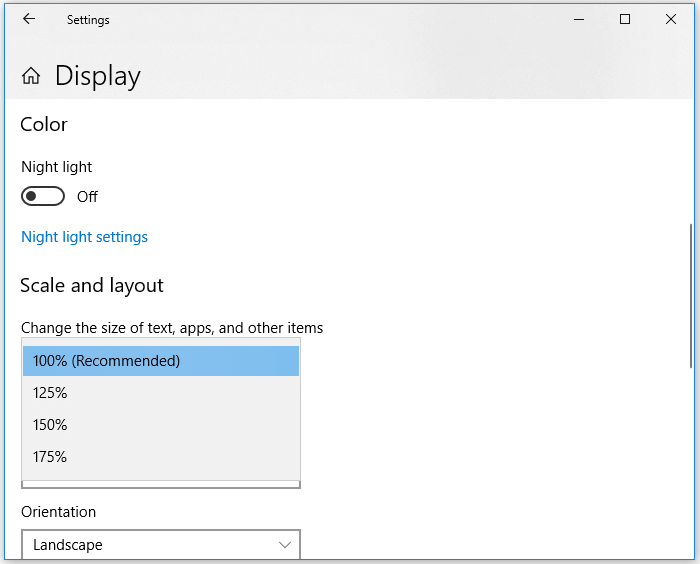Toggle the Night light switch
This screenshot has width=700, height=564.
pos(43,196)
